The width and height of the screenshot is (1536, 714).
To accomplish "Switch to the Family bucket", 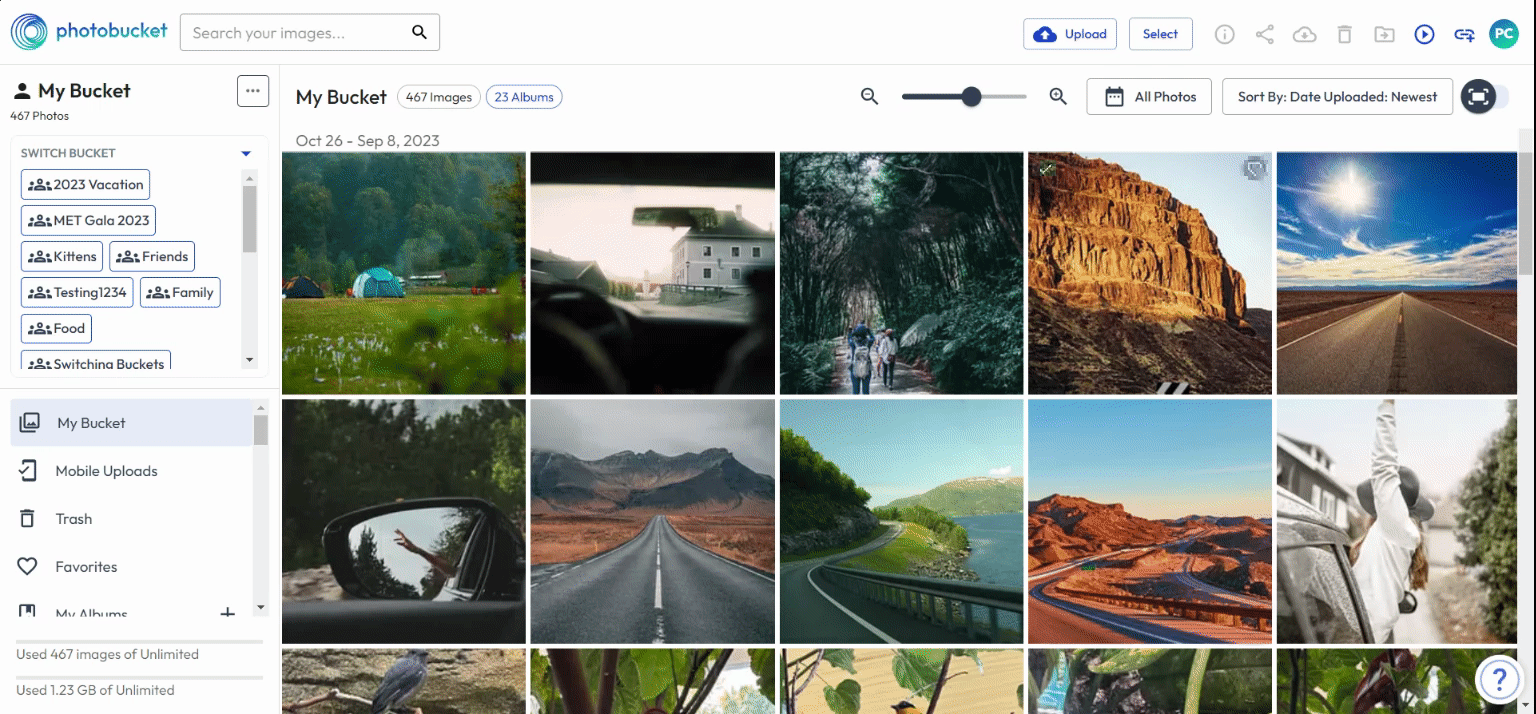I will tap(180, 293).
